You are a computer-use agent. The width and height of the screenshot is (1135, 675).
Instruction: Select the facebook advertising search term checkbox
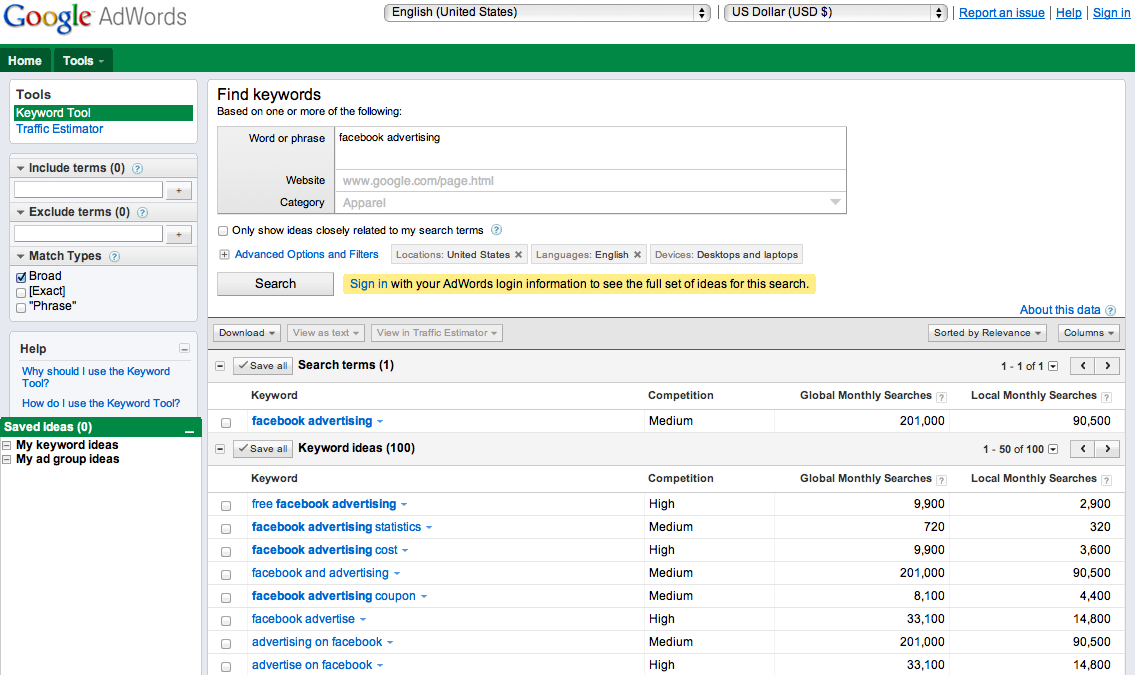(x=226, y=423)
